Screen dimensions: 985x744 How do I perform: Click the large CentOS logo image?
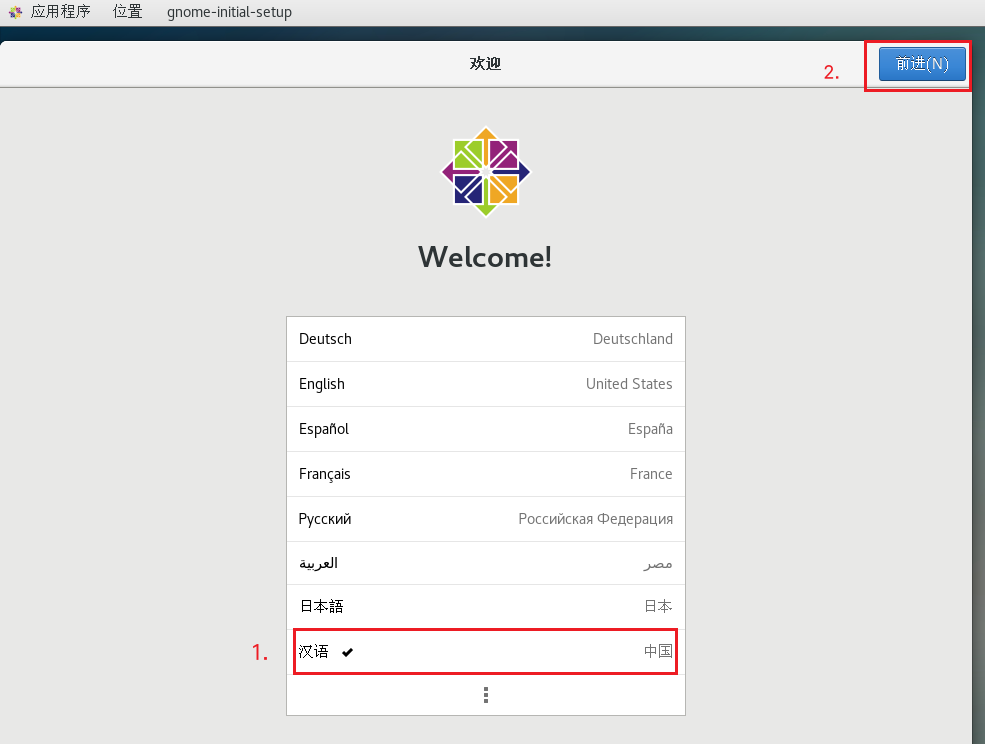pyautogui.click(x=486, y=172)
